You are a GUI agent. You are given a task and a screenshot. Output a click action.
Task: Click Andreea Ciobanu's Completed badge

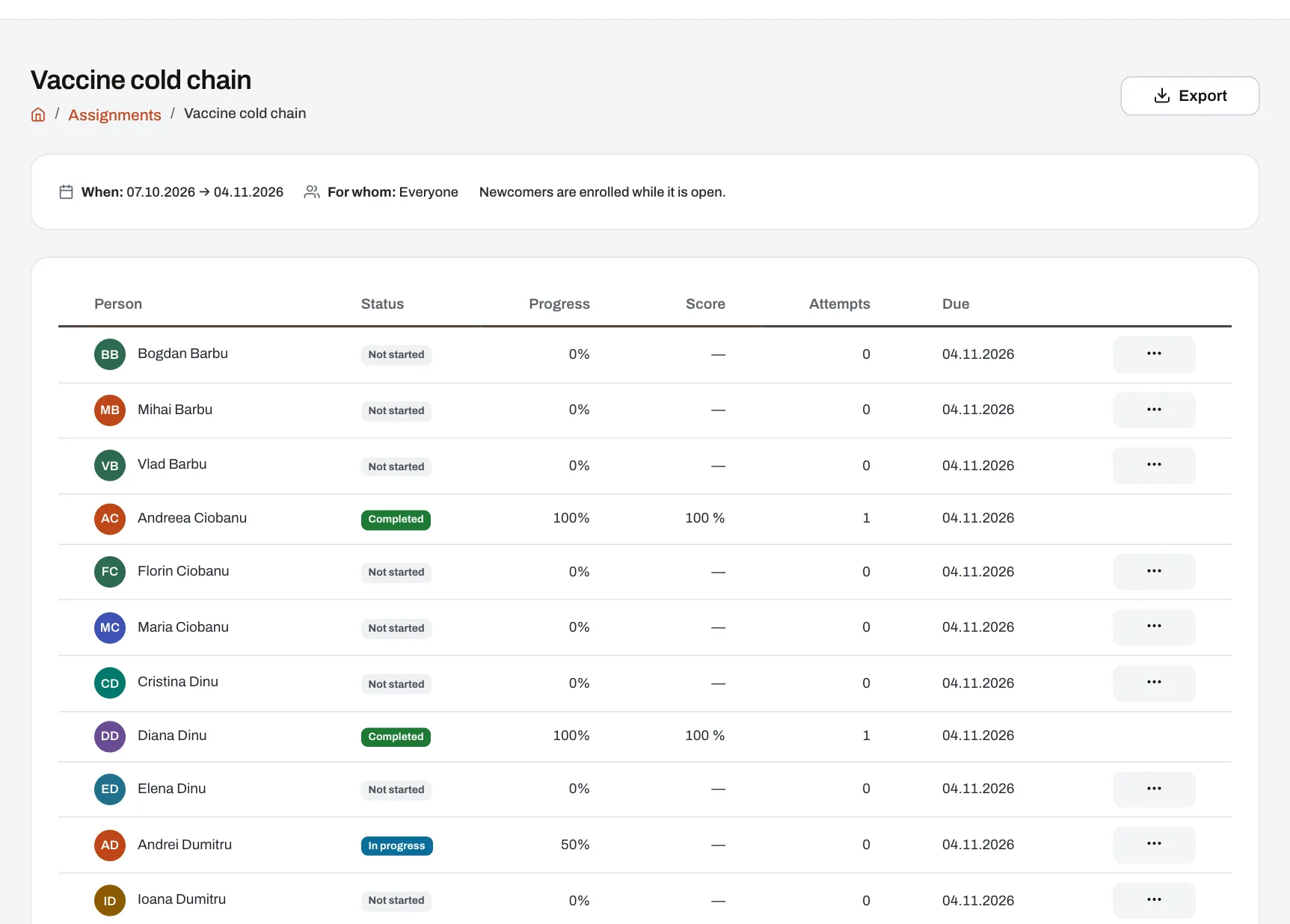tap(396, 520)
